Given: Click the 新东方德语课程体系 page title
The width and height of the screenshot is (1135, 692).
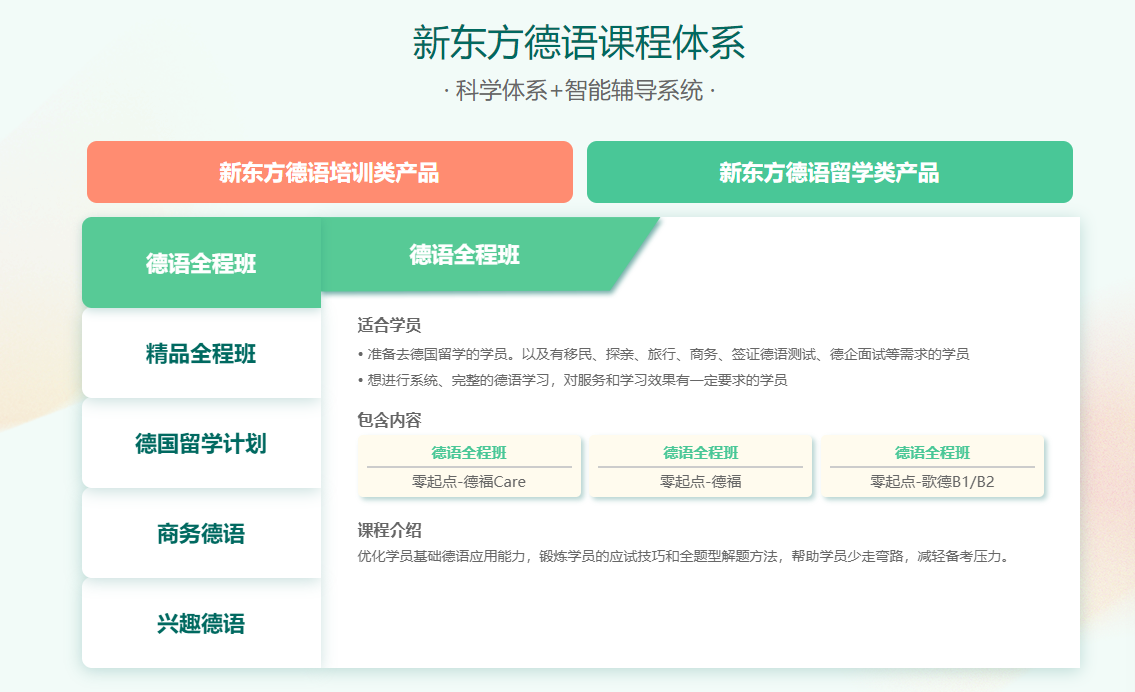Looking at the screenshot, I should point(578,43).
